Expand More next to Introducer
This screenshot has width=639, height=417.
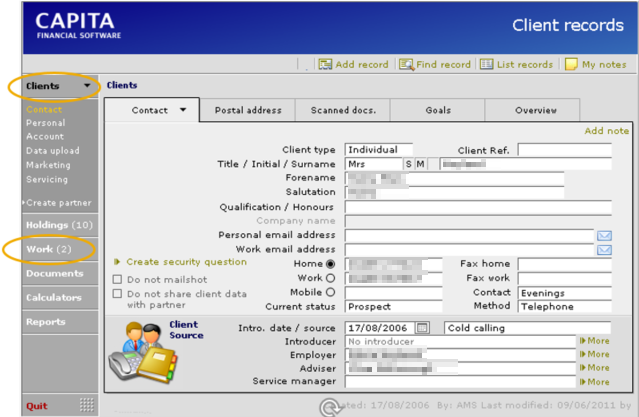pos(595,341)
